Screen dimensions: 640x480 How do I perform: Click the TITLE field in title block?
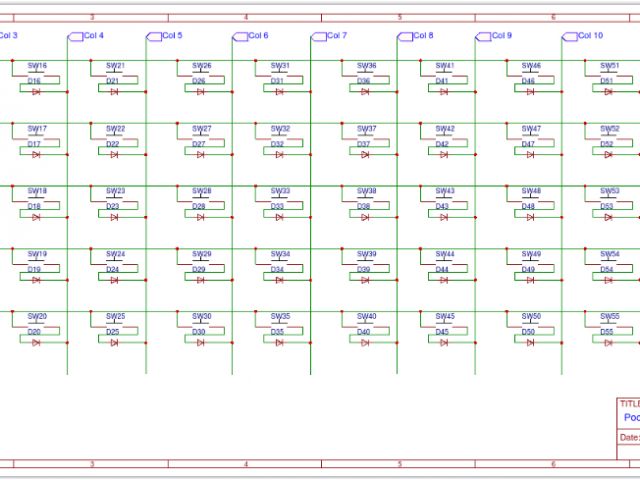click(628, 403)
